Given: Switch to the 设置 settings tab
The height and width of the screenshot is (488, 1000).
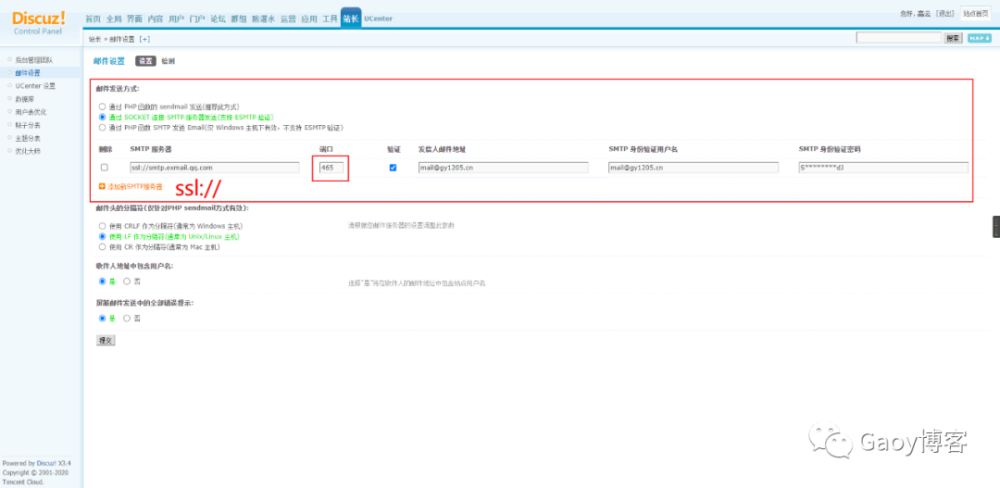Looking at the screenshot, I should [145, 61].
